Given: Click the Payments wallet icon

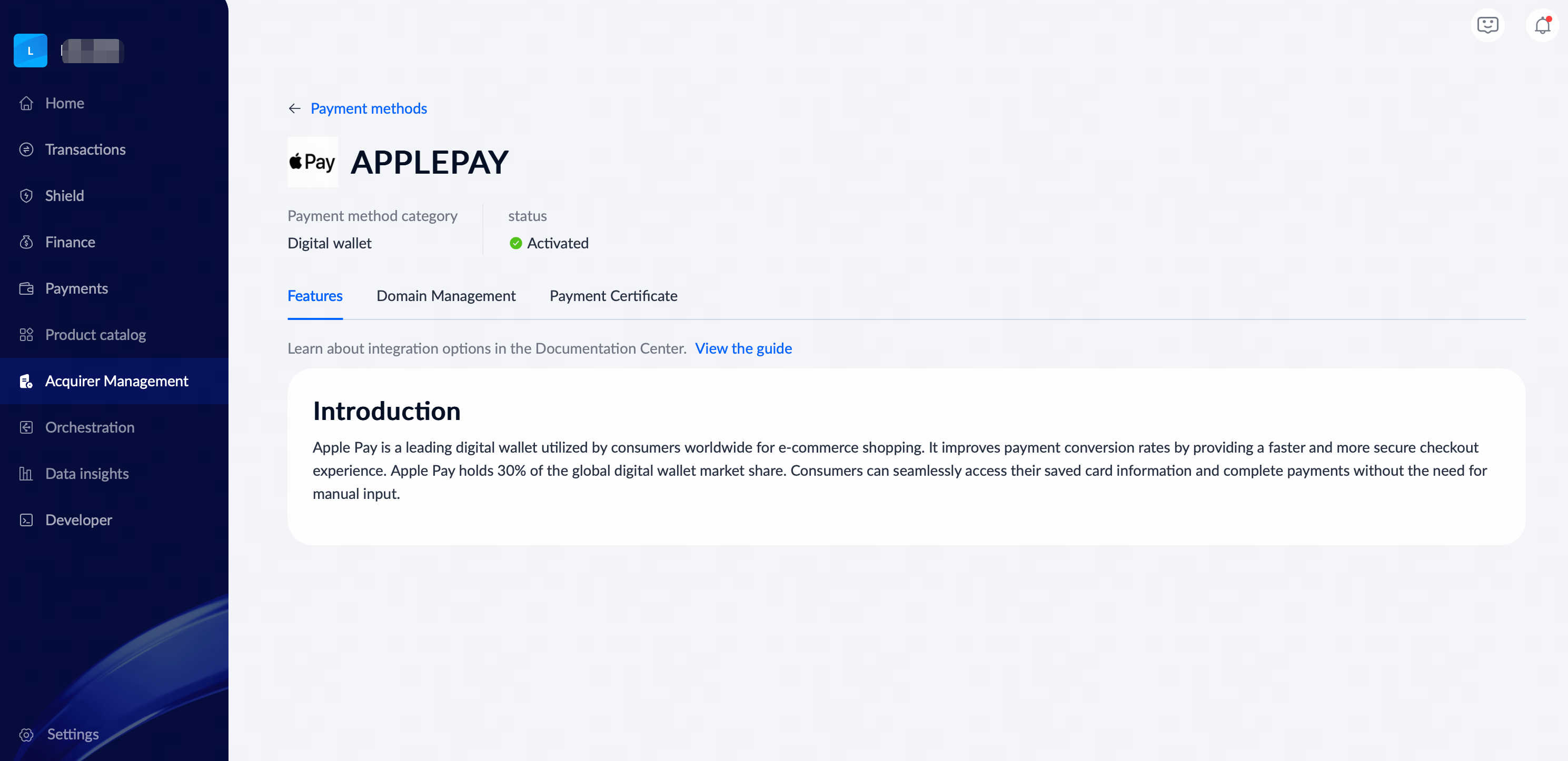Looking at the screenshot, I should coord(26,288).
